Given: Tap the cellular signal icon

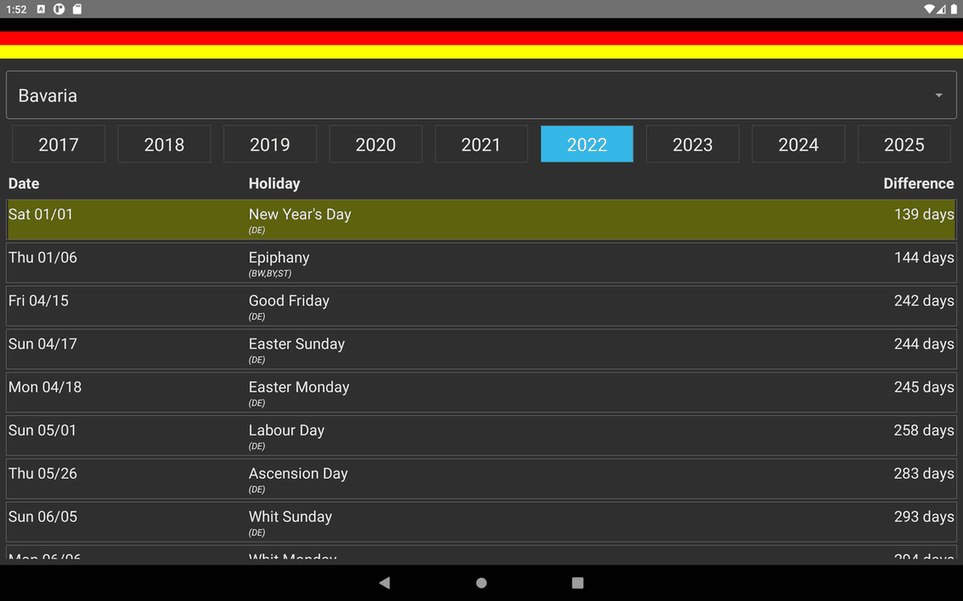Looking at the screenshot, I should coord(941,9).
